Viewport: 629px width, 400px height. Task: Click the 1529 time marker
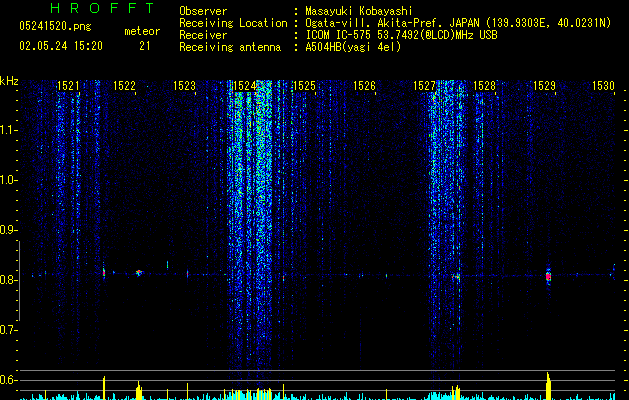[544, 86]
